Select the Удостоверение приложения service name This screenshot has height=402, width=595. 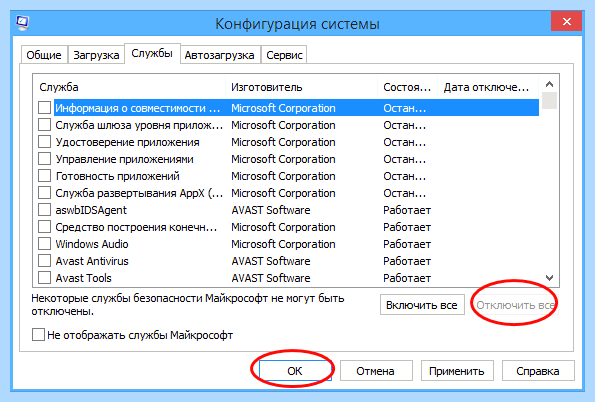tap(128, 142)
